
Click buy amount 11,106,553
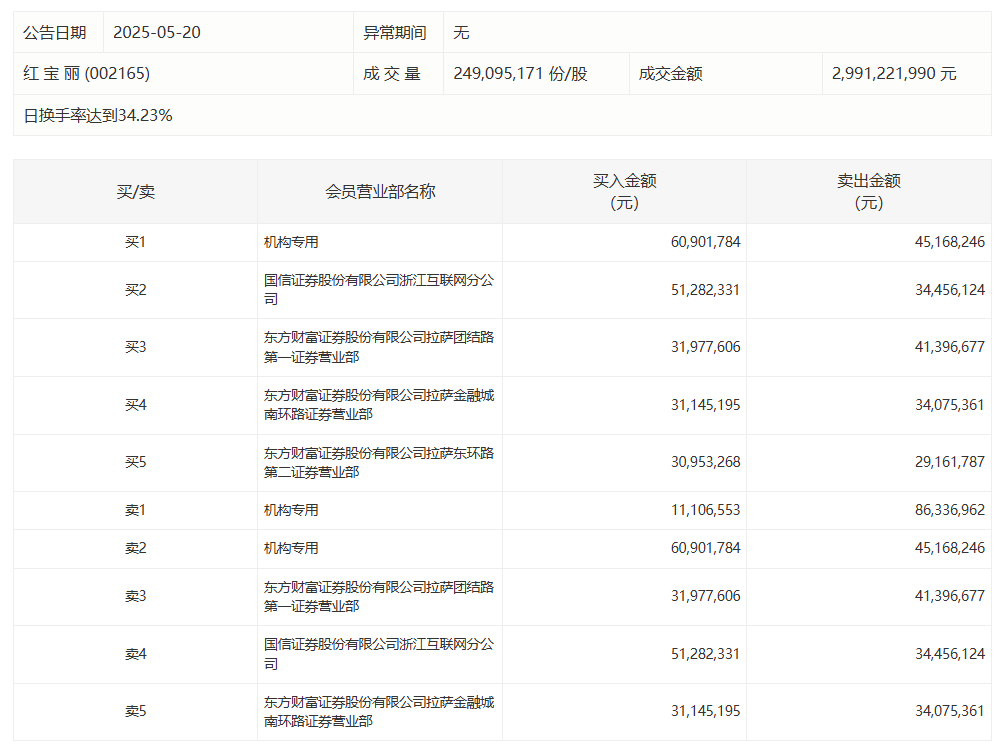(705, 510)
